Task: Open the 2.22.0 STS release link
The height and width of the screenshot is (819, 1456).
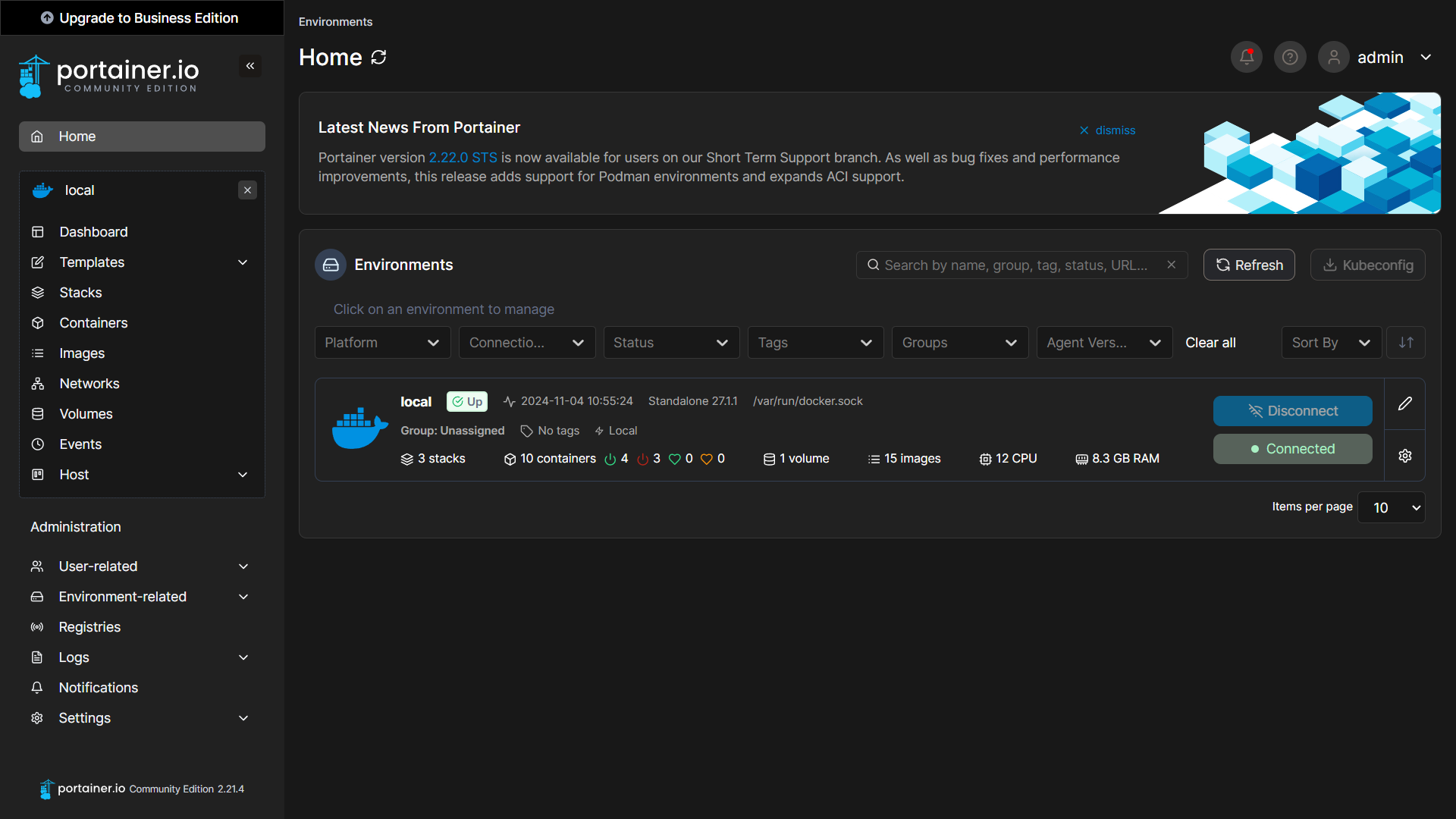Action: [463, 157]
